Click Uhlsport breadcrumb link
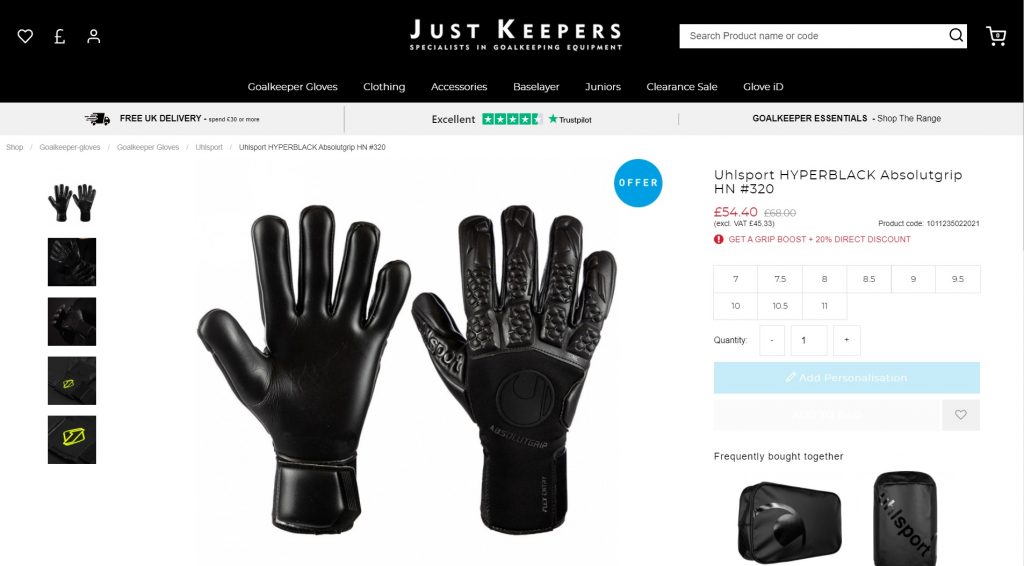Viewport: 1024px width, 566px height. tap(209, 148)
